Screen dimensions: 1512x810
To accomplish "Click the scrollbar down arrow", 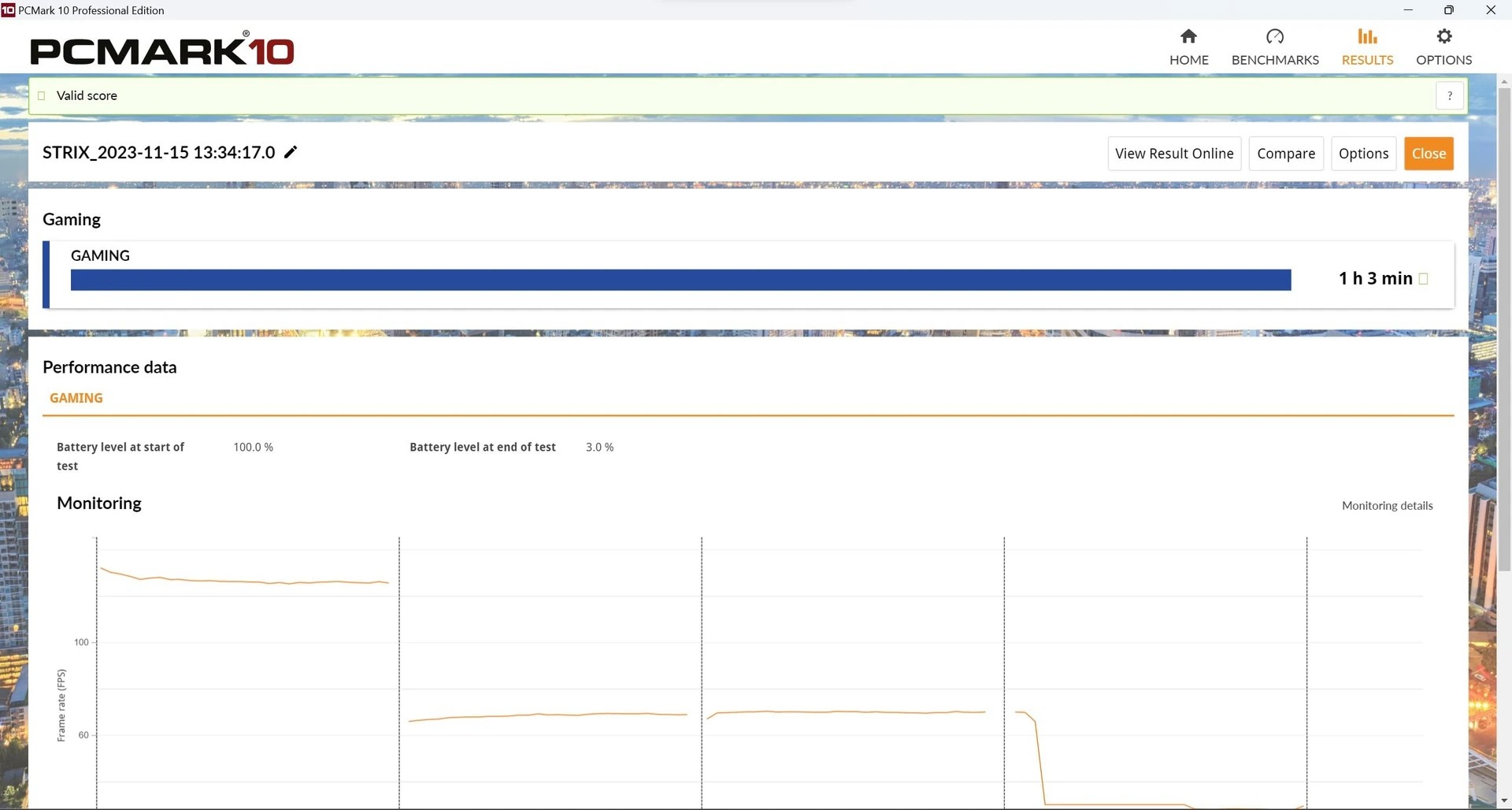I will [x=1504, y=801].
